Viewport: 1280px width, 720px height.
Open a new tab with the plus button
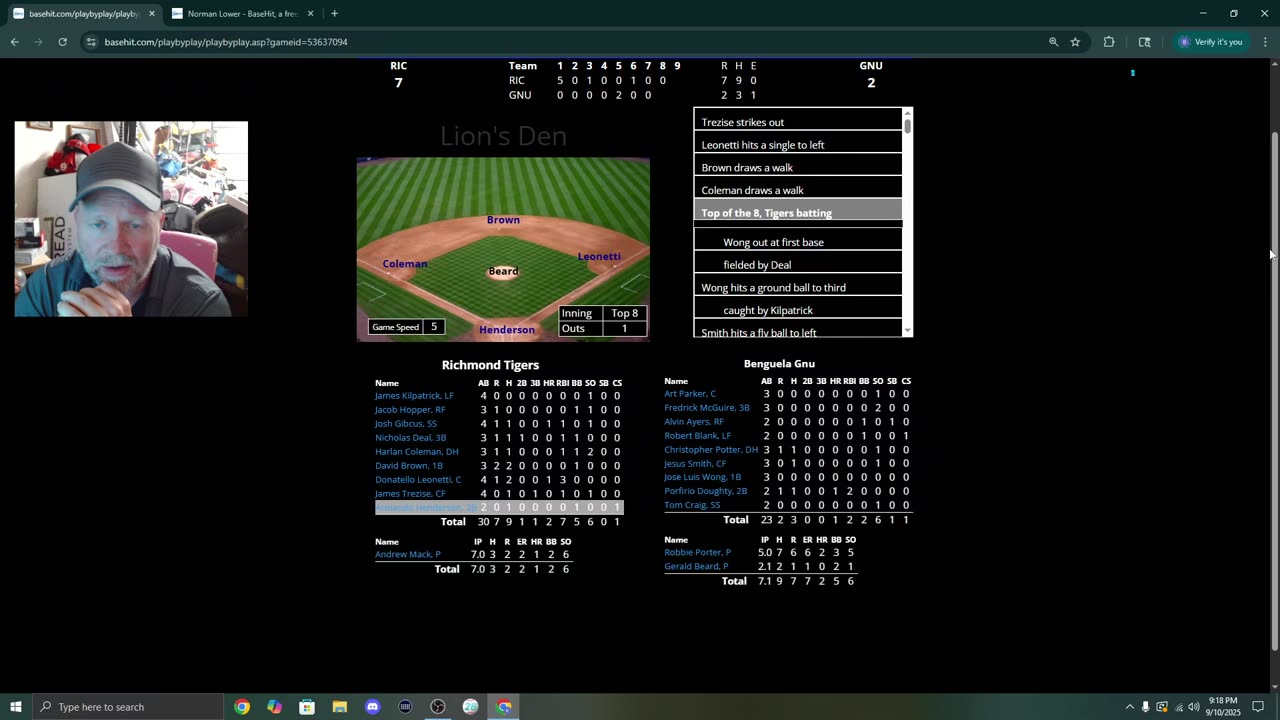[334, 14]
